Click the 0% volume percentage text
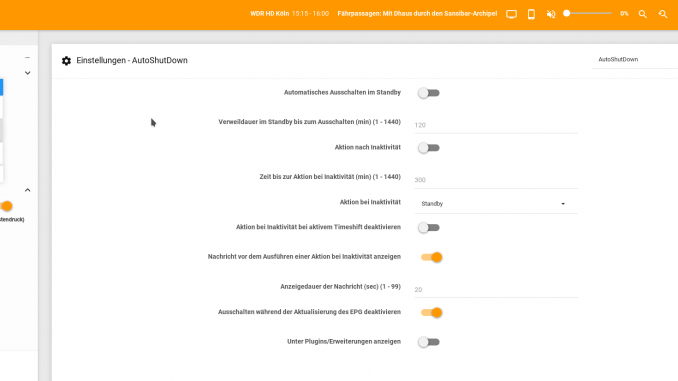The width and height of the screenshot is (678, 381). click(x=624, y=14)
